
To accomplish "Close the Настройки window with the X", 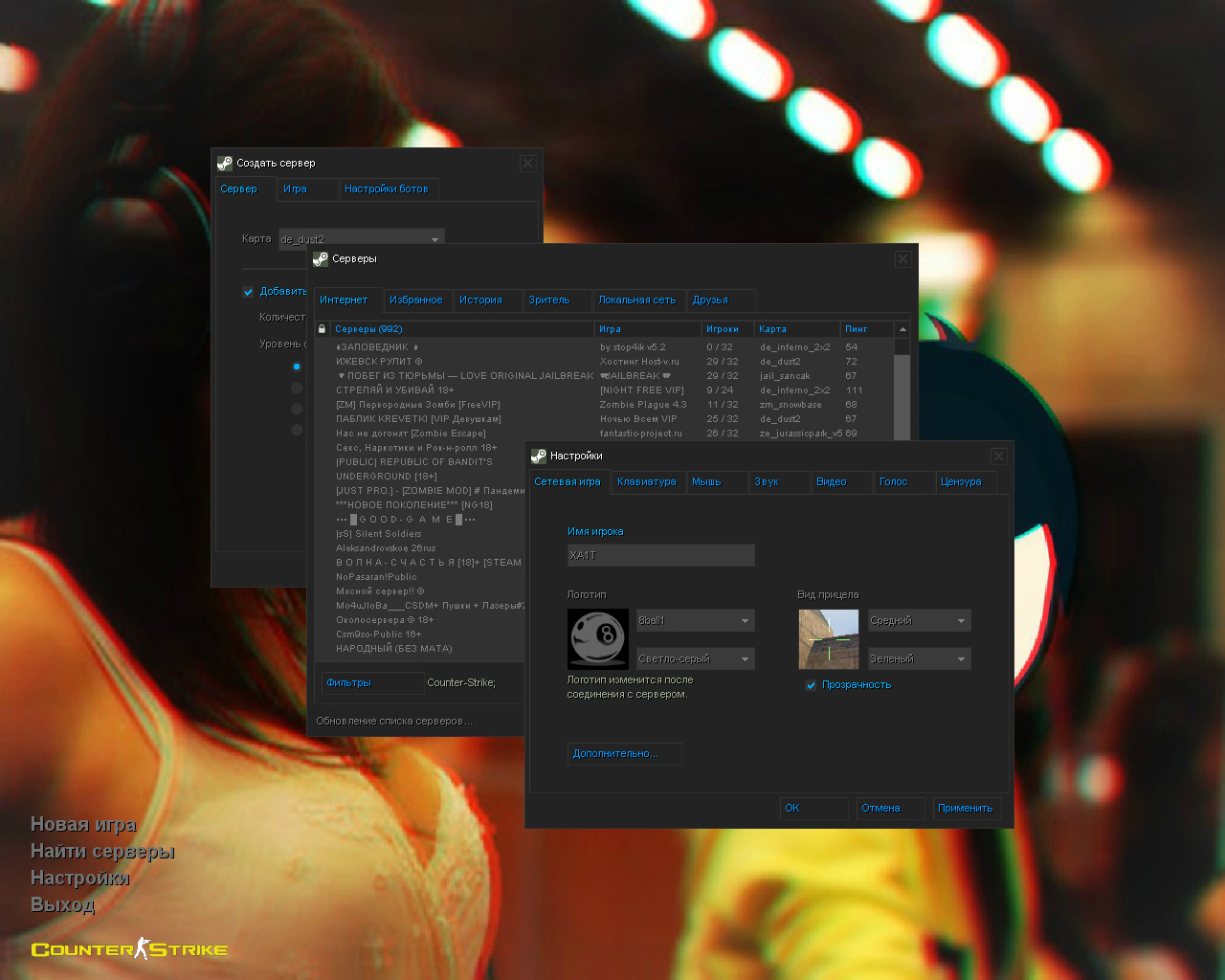I will point(998,457).
